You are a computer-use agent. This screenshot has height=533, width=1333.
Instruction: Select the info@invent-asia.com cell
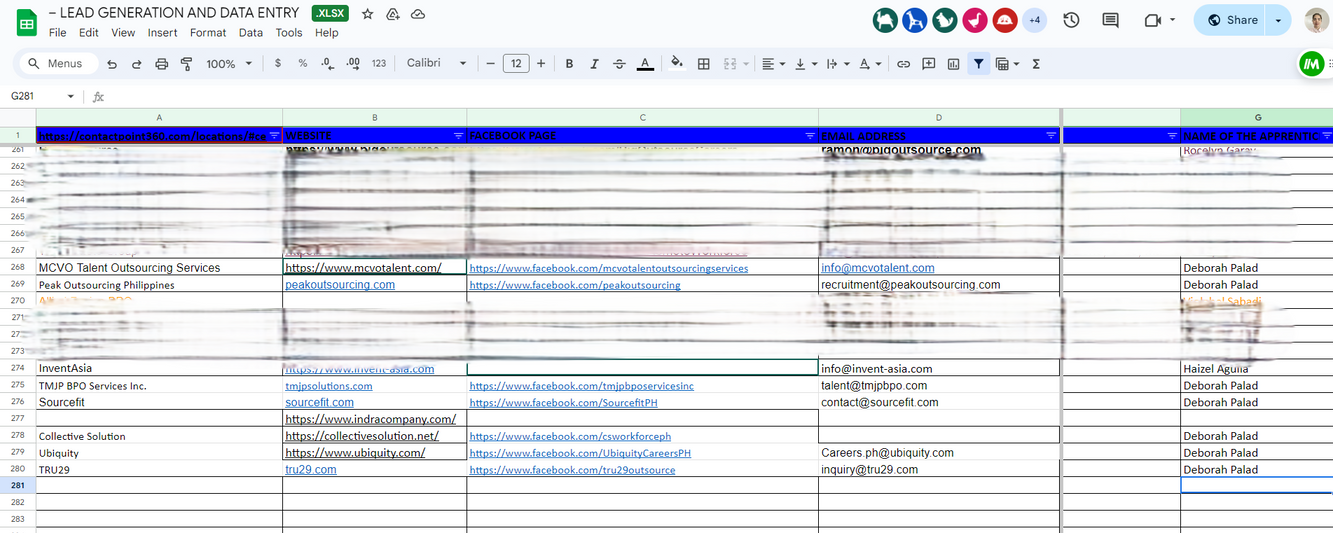pyautogui.click(x=939, y=368)
